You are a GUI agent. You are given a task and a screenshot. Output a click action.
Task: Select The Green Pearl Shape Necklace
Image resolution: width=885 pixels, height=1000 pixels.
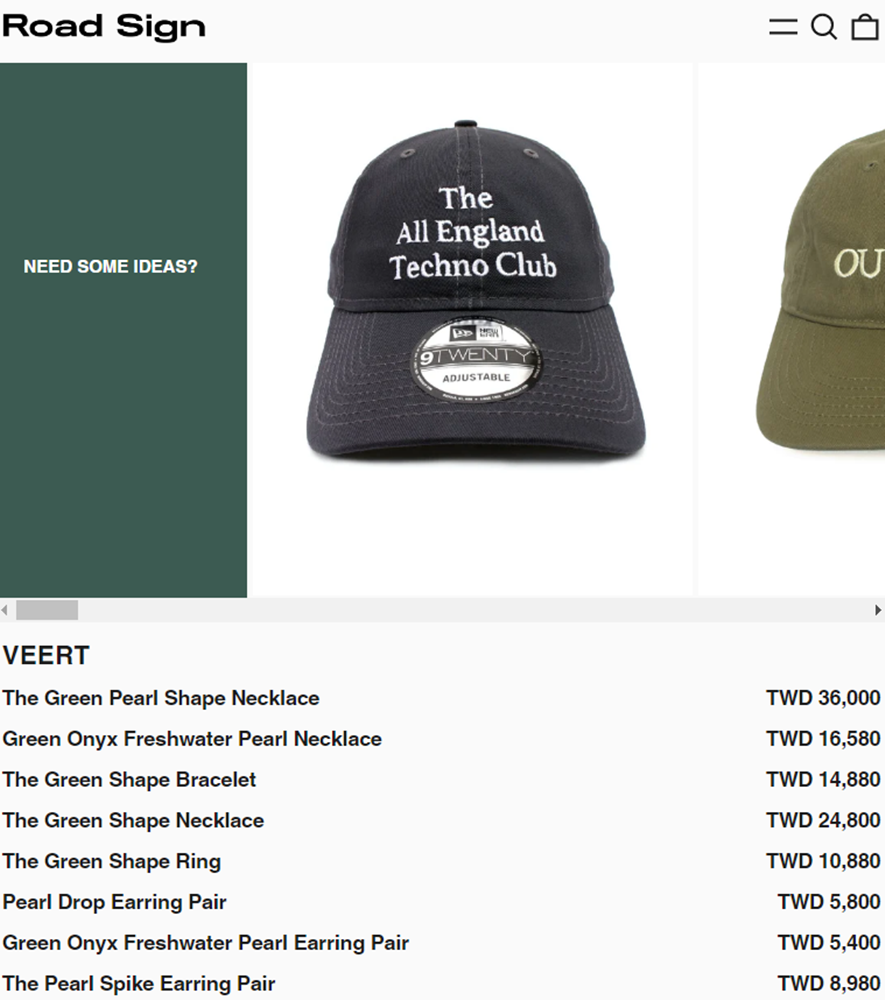pyautogui.click(x=161, y=698)
